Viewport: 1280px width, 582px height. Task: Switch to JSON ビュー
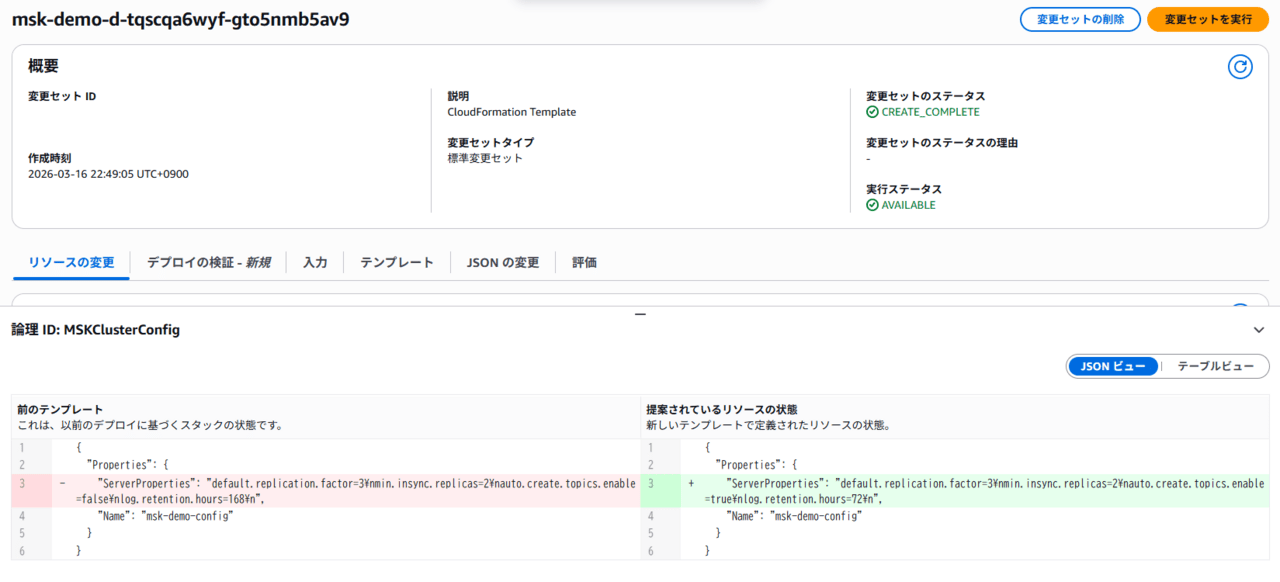coord(1113,367)
